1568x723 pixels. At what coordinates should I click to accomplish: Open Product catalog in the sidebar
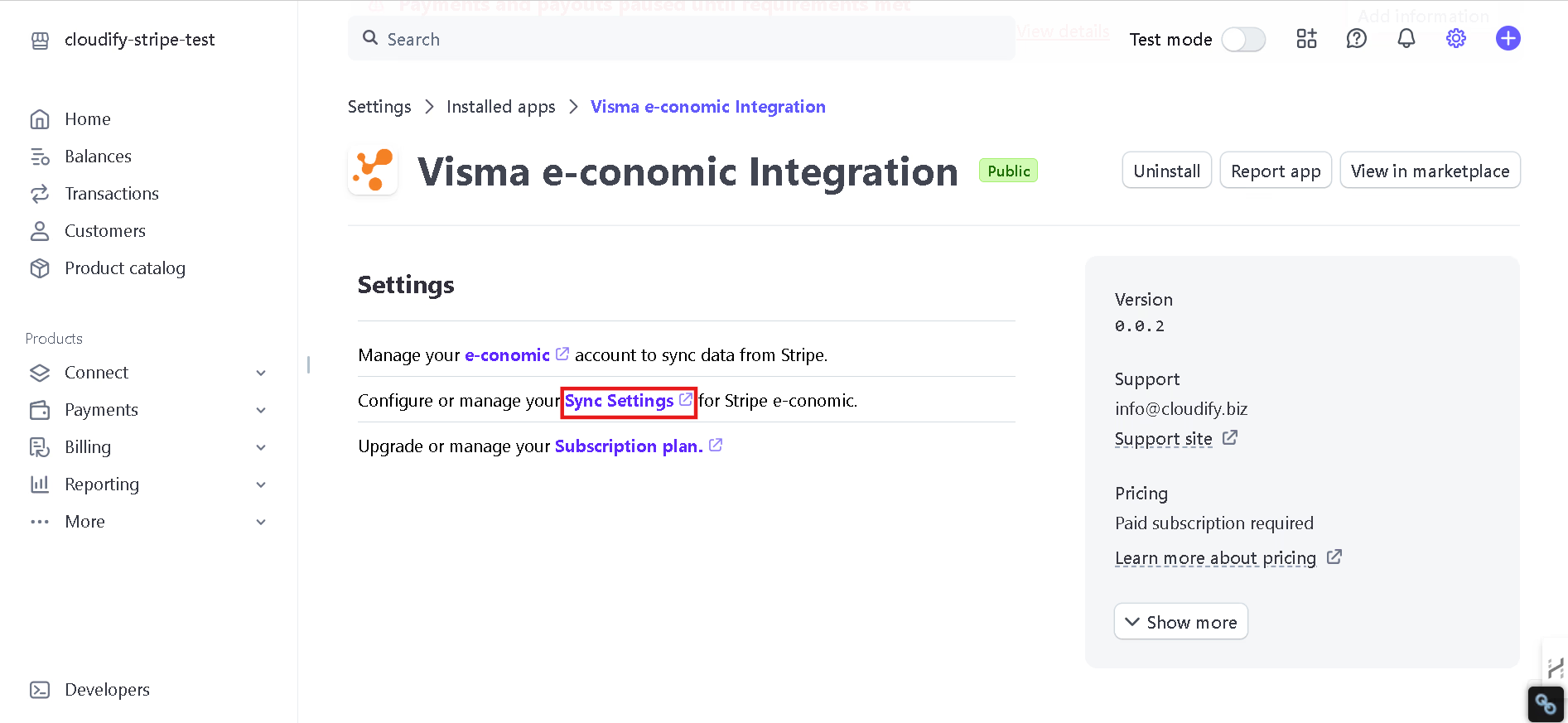pos(124,268)
